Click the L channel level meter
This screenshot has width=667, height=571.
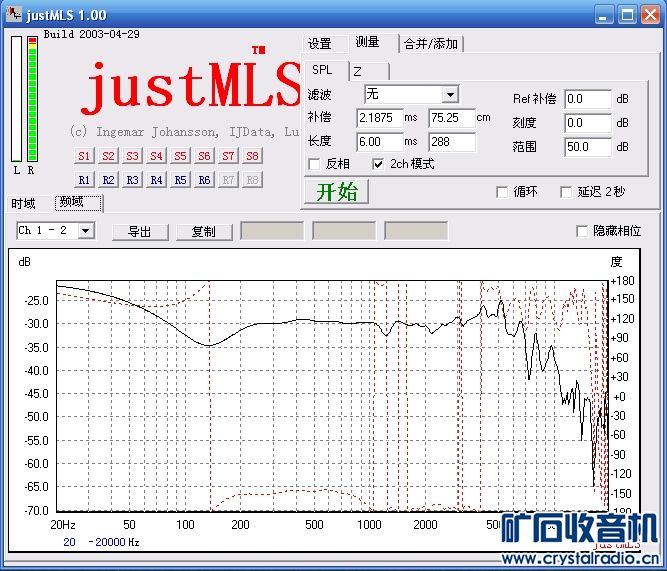[17, 99]
